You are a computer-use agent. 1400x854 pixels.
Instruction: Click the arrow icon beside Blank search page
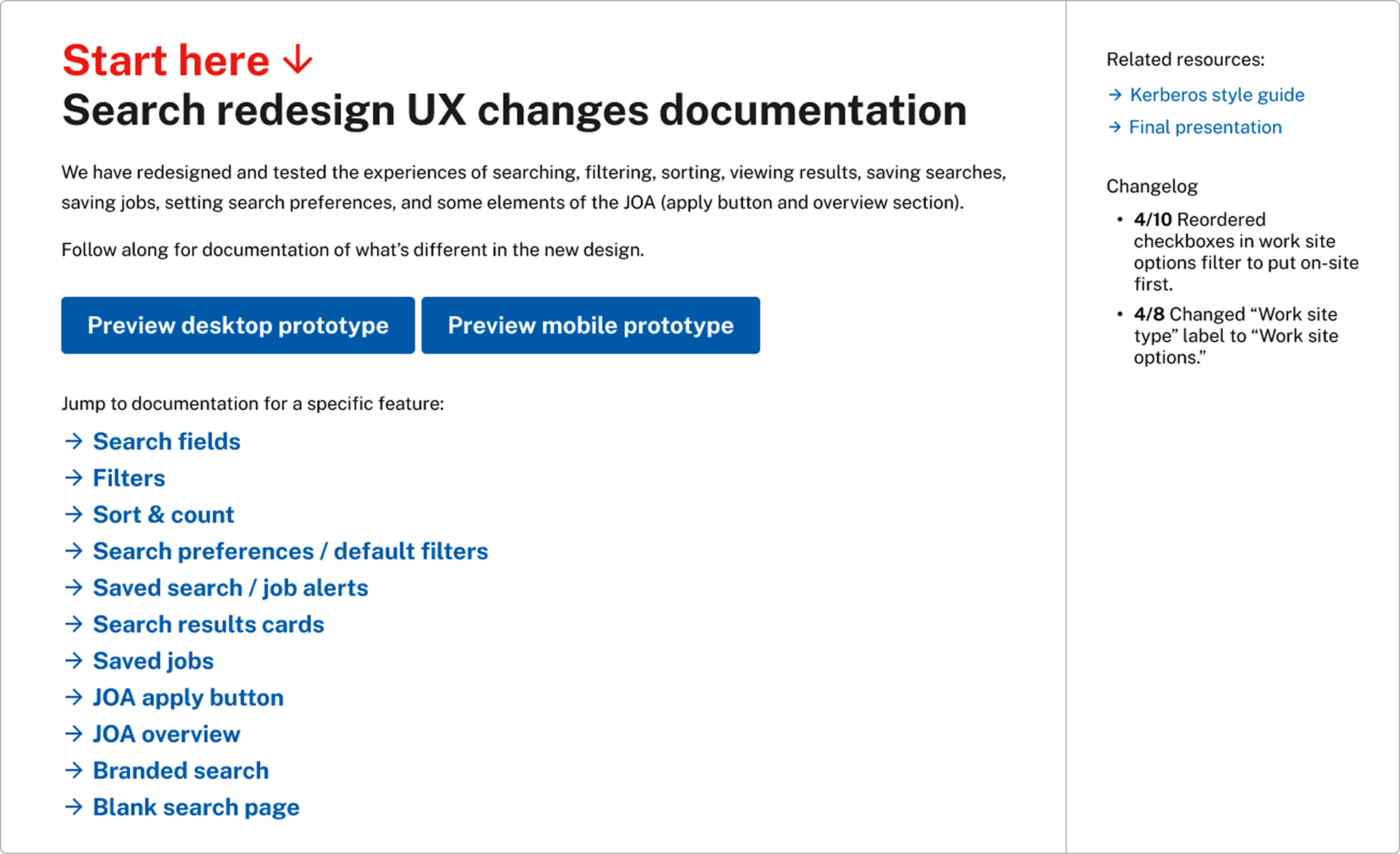(x=74, y=807)
